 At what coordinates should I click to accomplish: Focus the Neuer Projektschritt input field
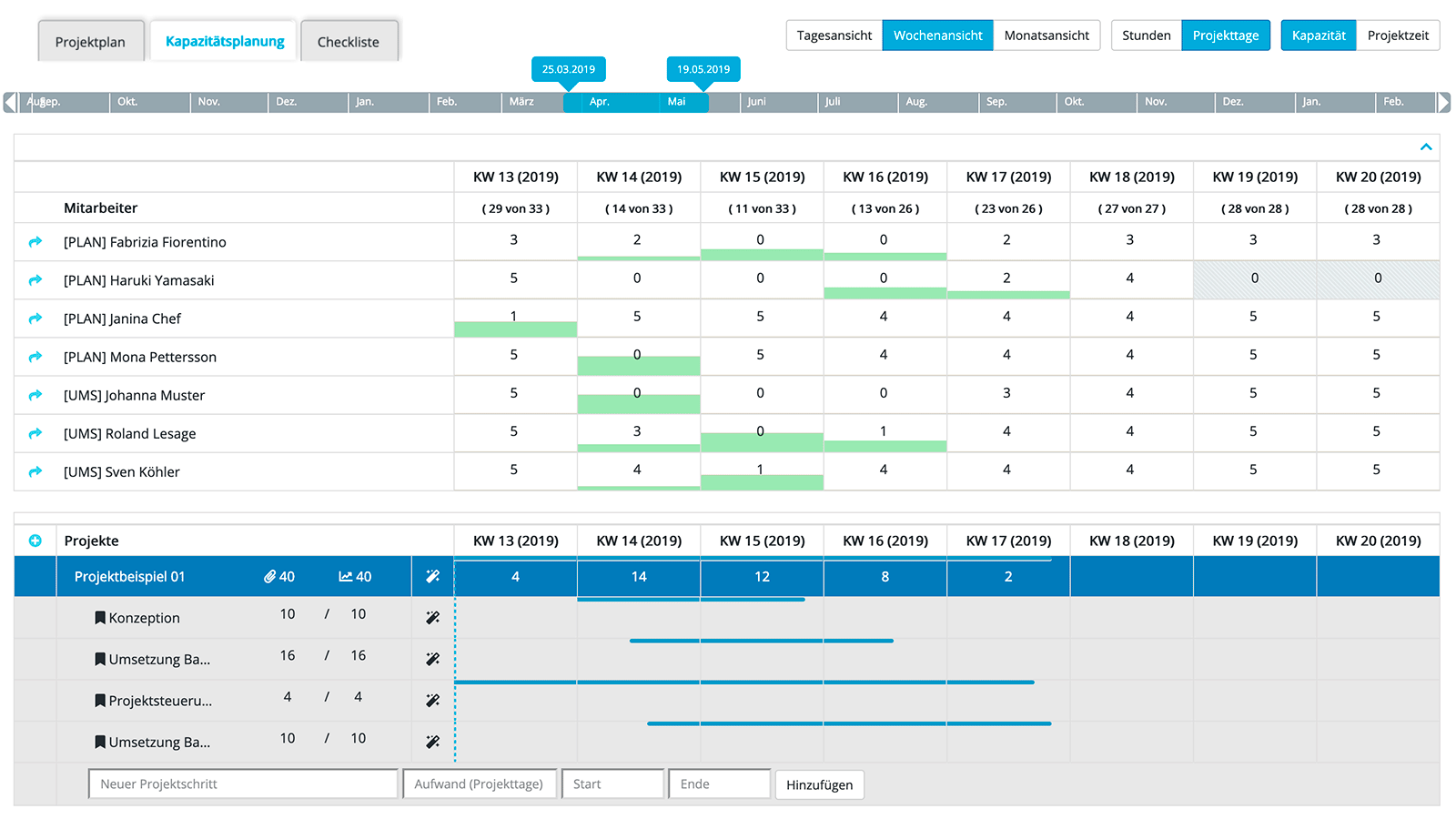point(243,784)
